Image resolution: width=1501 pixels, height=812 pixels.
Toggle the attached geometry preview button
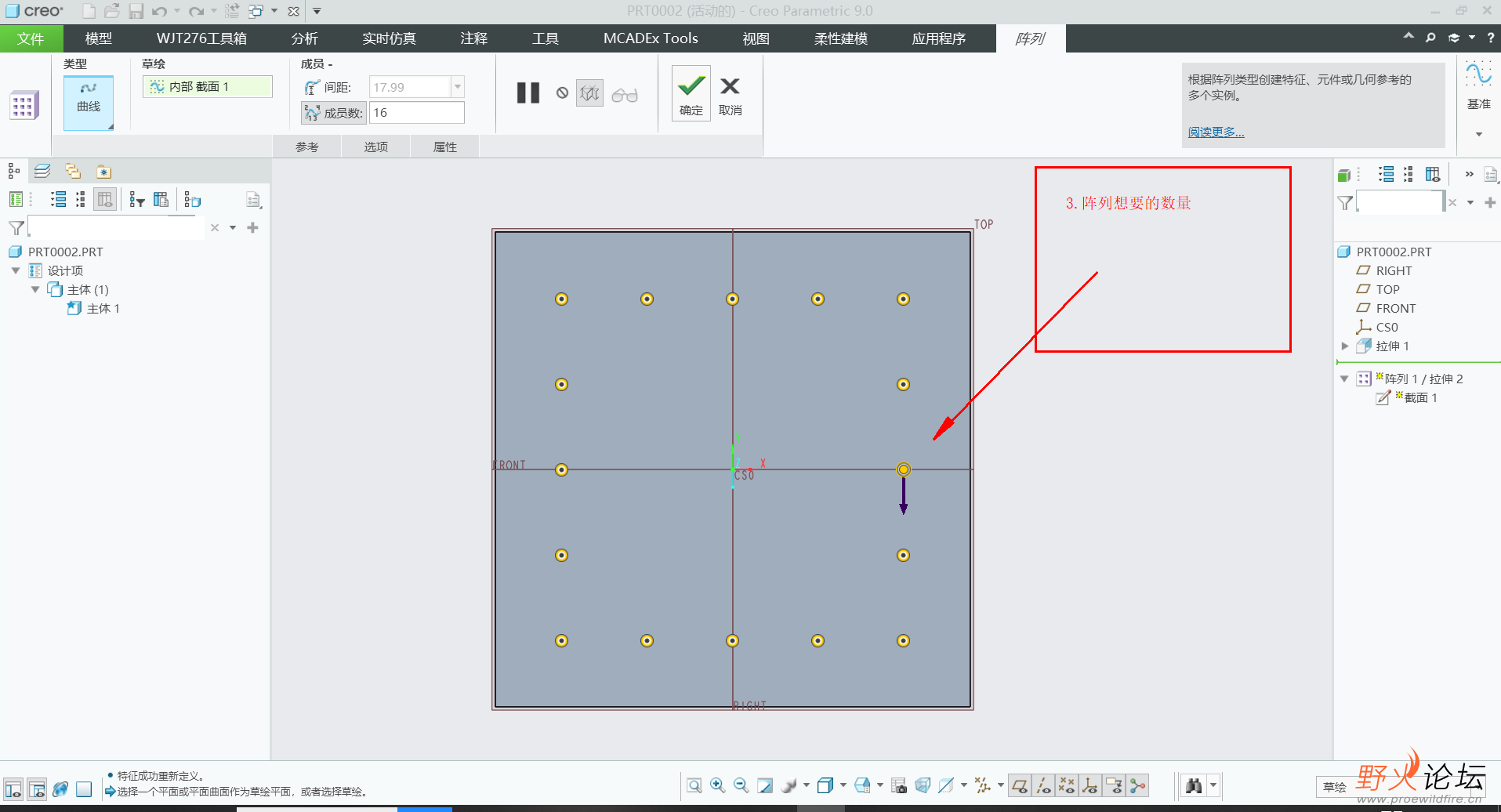[589, 93]
